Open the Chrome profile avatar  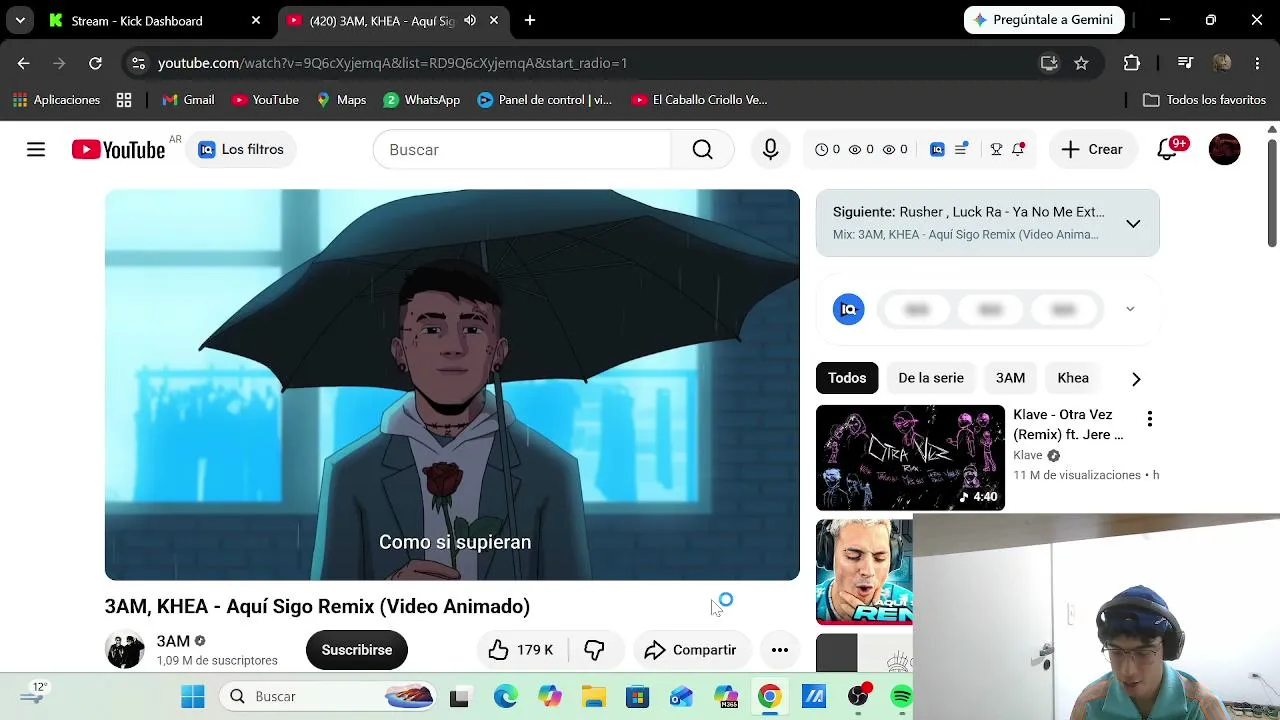click(1221, 63)
